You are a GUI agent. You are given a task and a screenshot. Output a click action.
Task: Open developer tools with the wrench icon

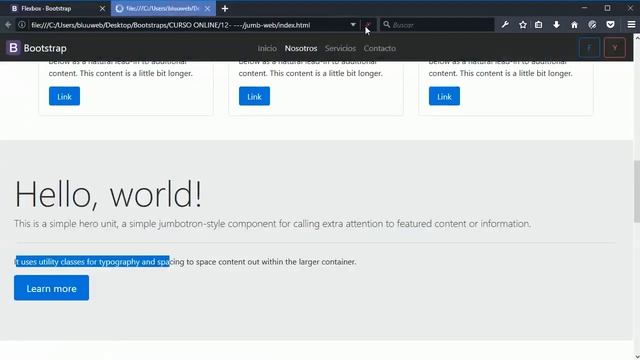(x=505, y=25)
